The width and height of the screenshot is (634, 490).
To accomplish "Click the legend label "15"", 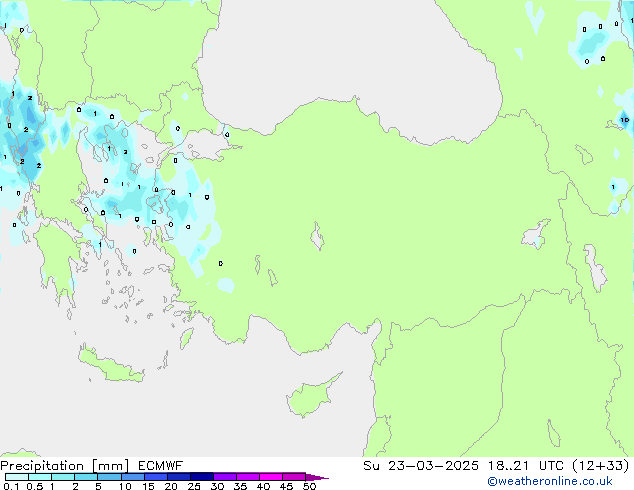I will [148, 486].
